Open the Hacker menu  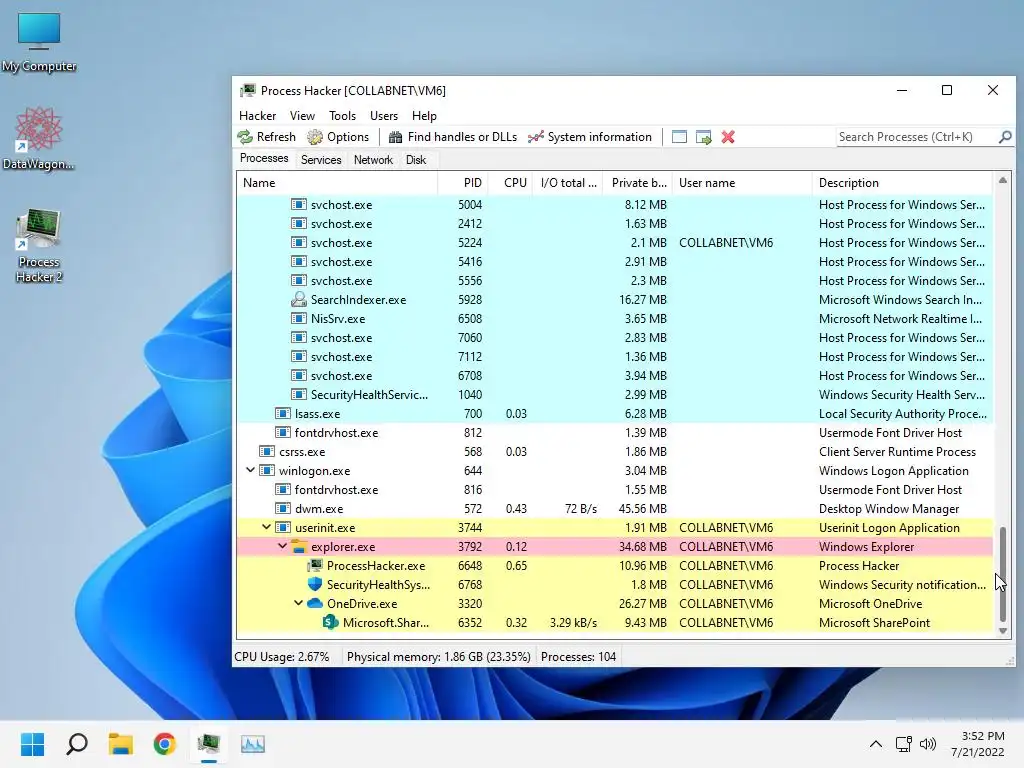click(x=257, y=116)
